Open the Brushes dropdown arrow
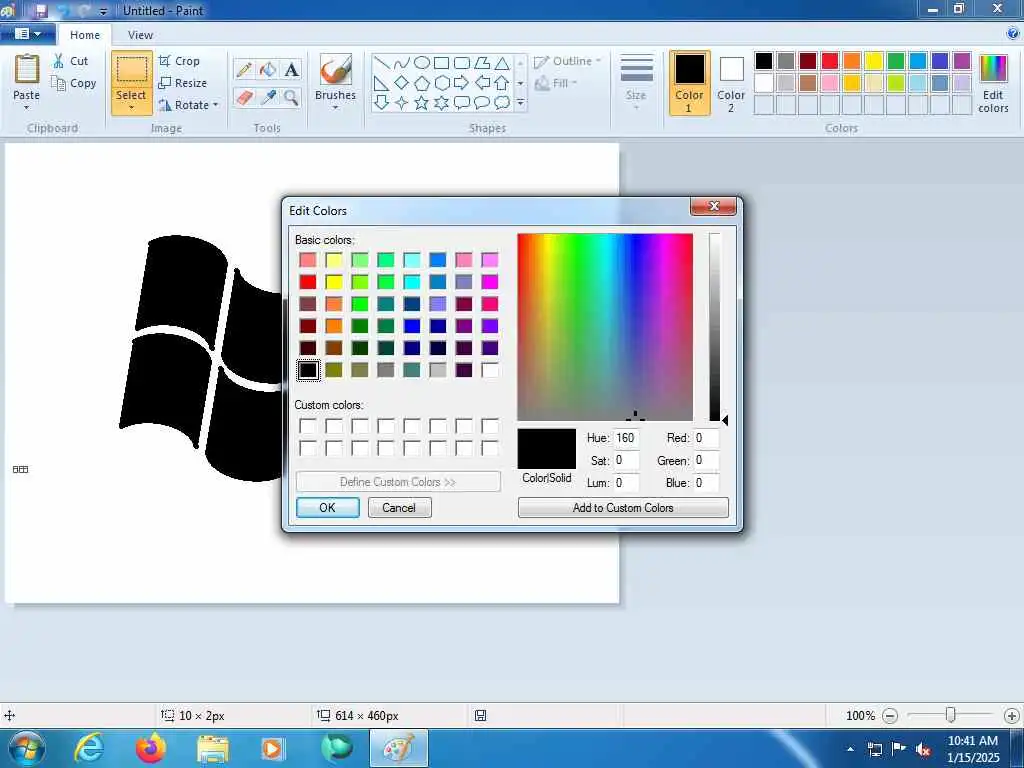Screen dimensions: 1024x768 (336, 108)
